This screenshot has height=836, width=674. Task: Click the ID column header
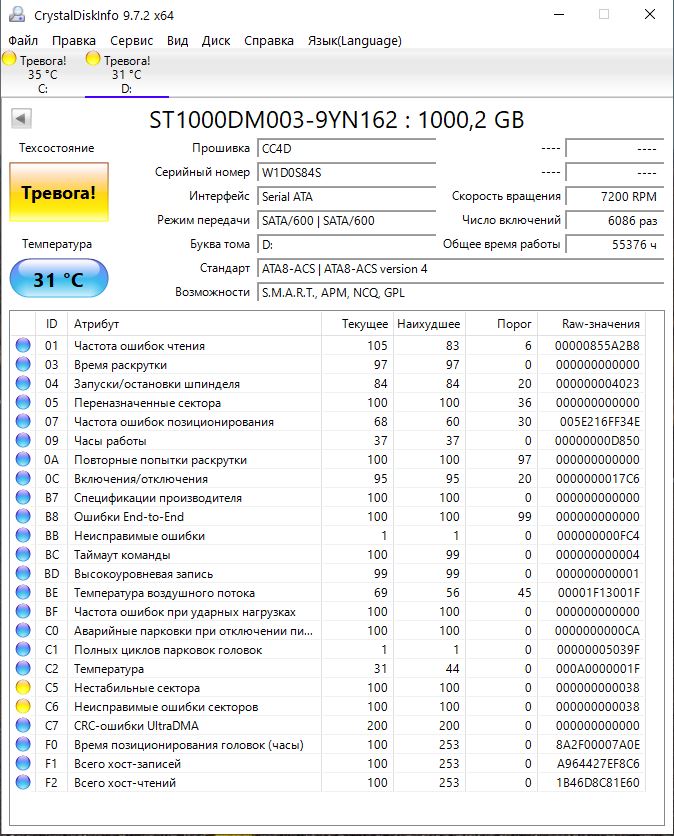pos(51,324)
